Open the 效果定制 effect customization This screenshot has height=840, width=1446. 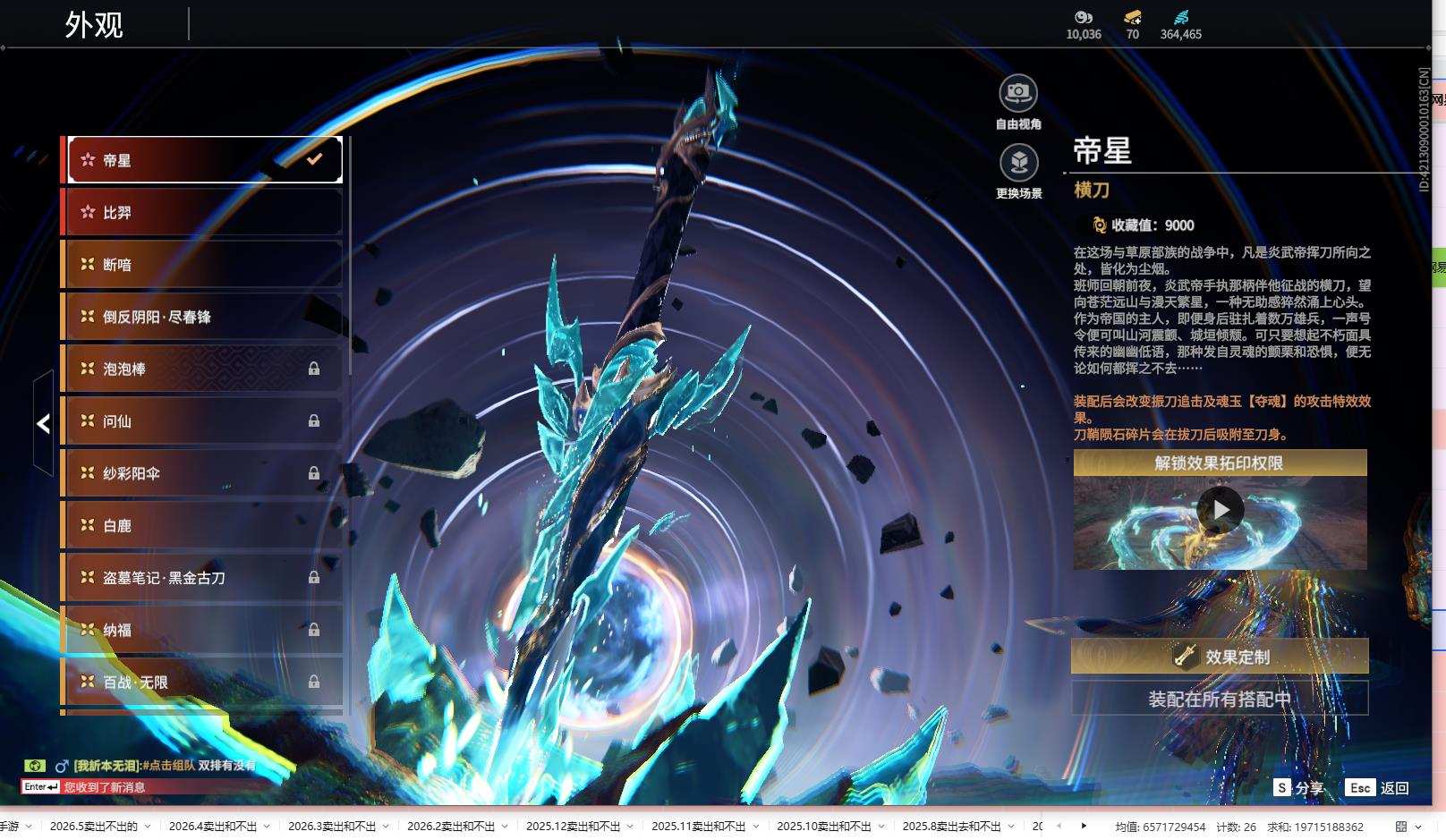coord(1220,657)
